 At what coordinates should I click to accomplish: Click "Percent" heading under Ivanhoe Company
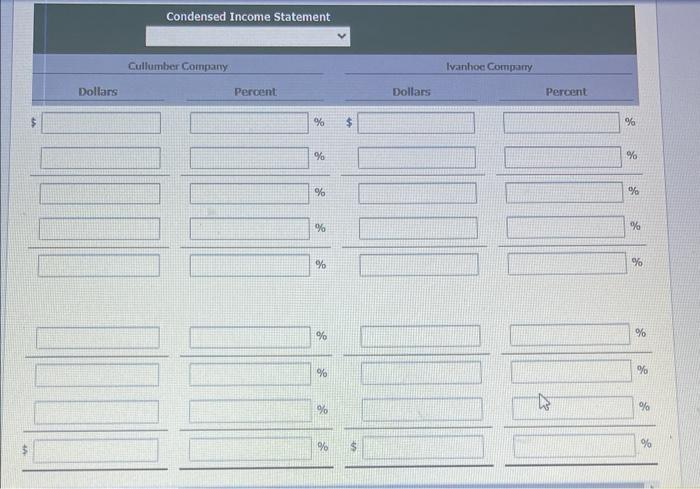coord(566,92)
